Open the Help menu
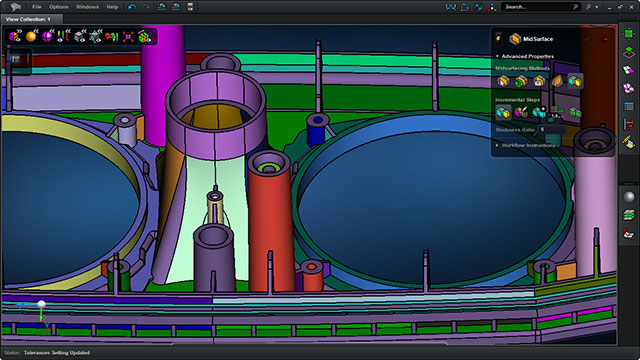Screen dimensions: 640x360 point(112,7)
